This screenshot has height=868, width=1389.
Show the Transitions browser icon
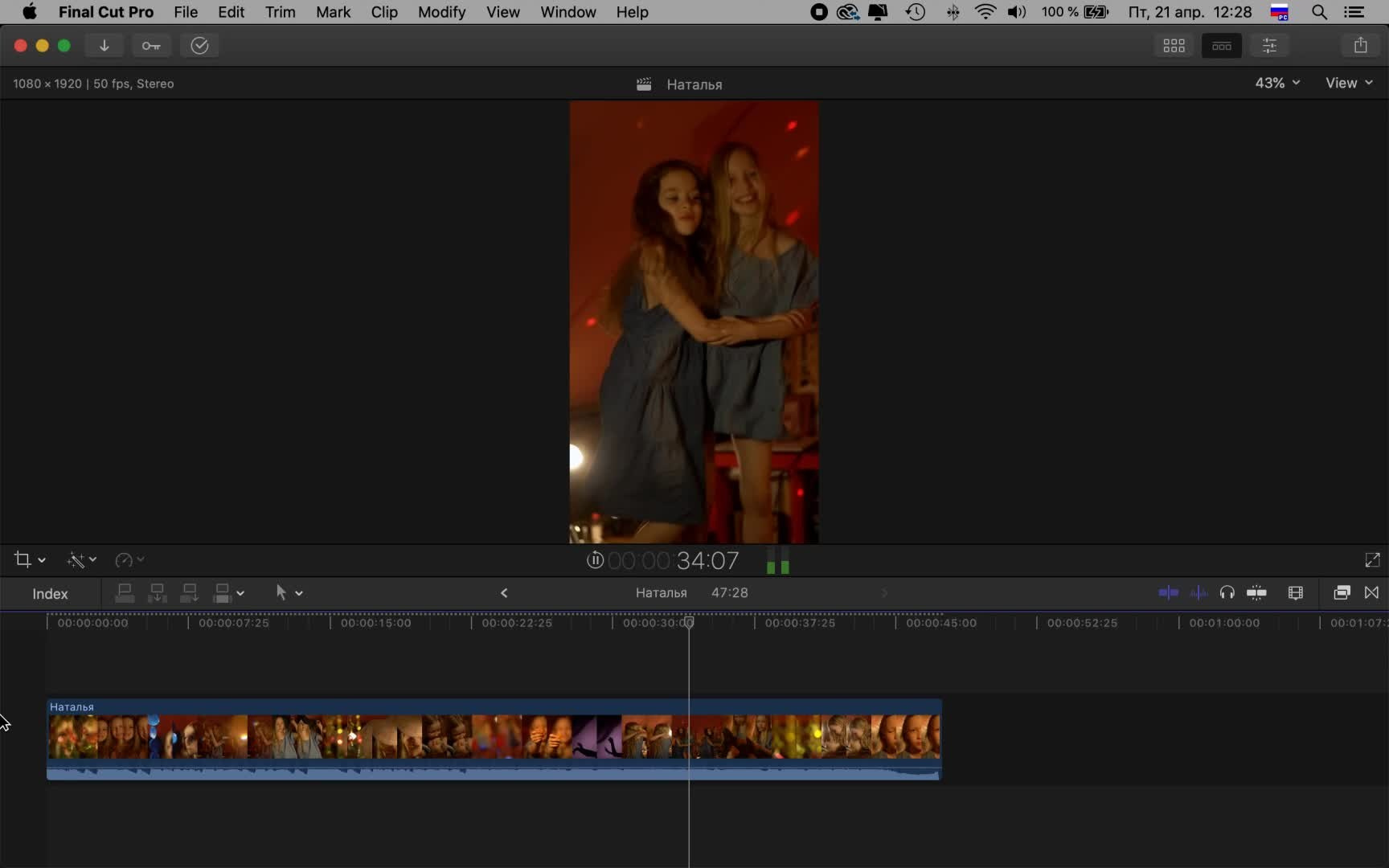click(1371, 593)
